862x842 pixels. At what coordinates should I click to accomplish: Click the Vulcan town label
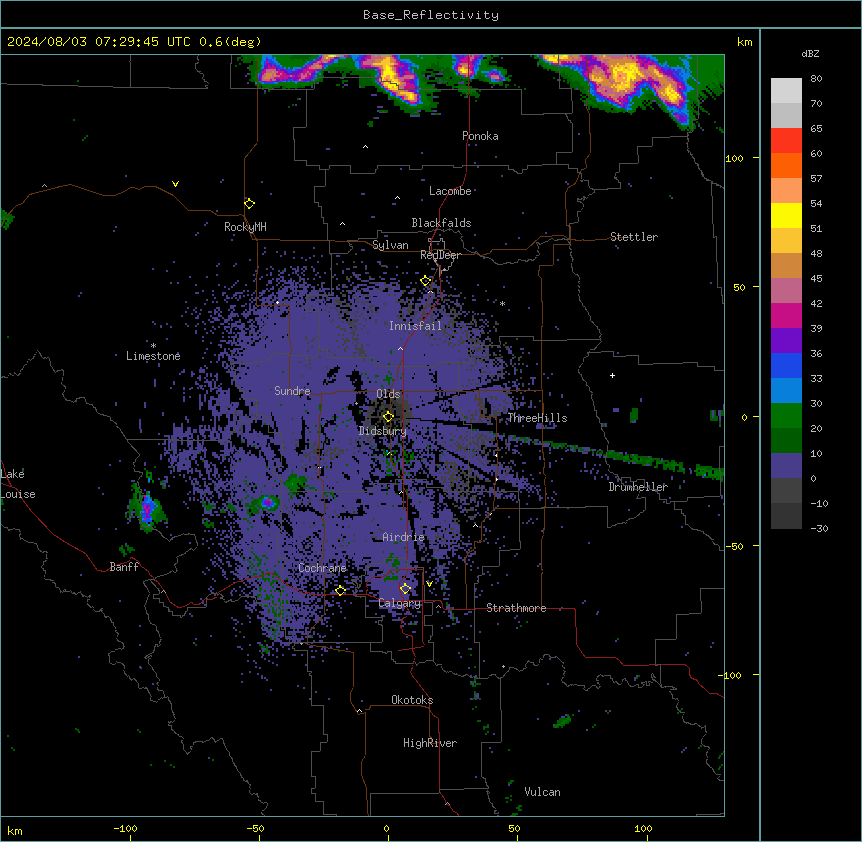coord(543,792)
